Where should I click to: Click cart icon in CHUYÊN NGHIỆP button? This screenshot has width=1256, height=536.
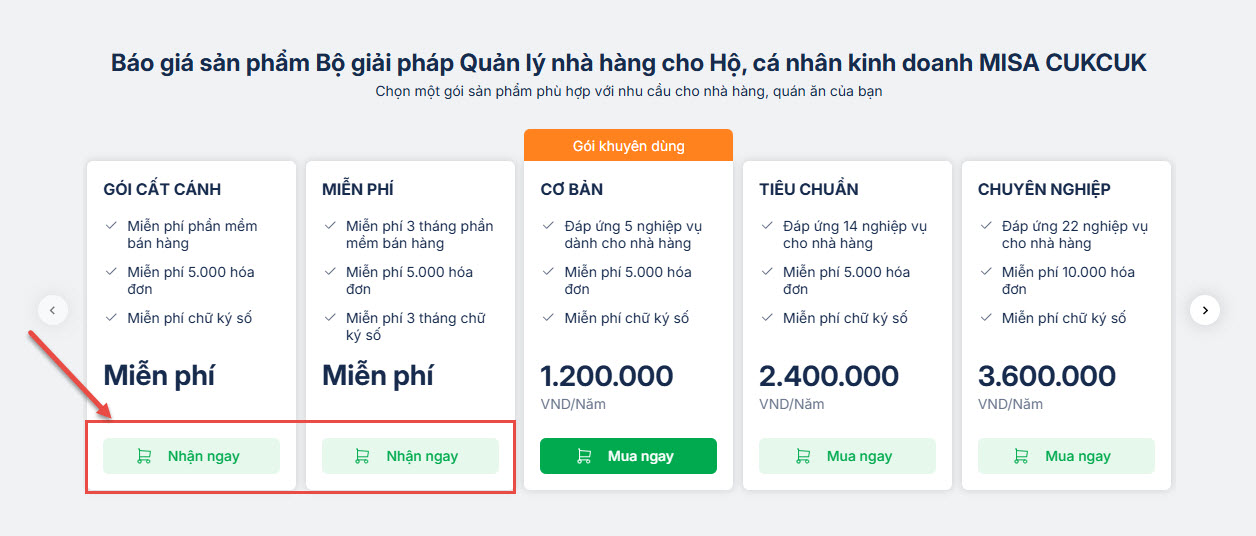tap(1020, 456)
